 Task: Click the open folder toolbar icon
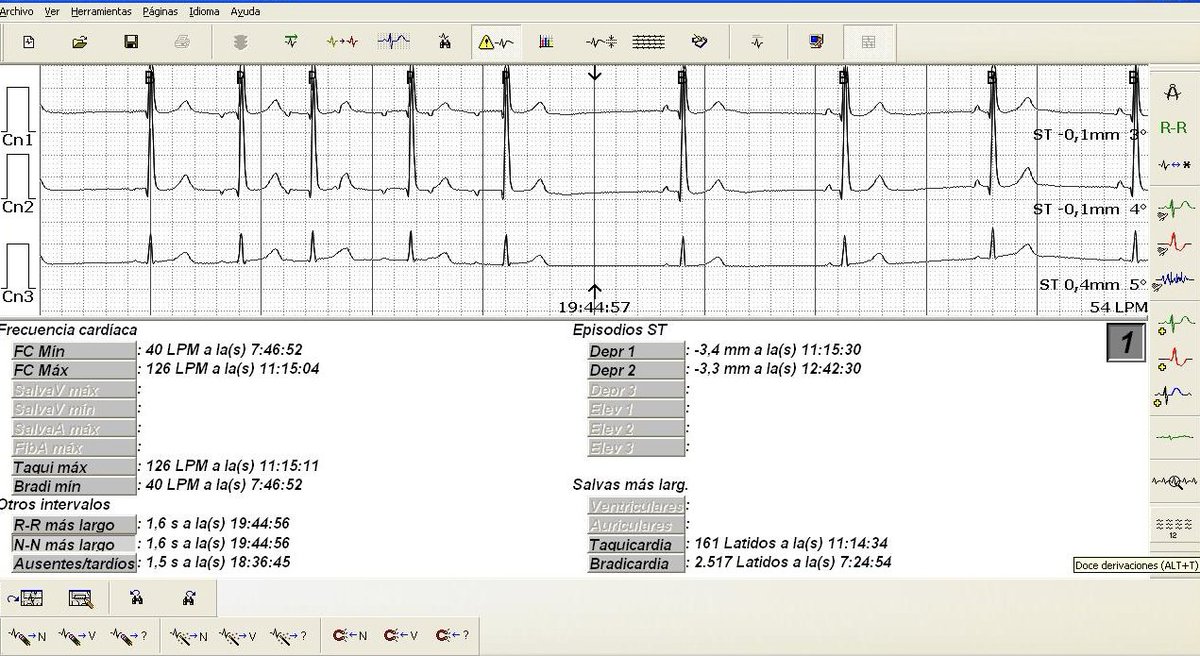pos(80,42)
